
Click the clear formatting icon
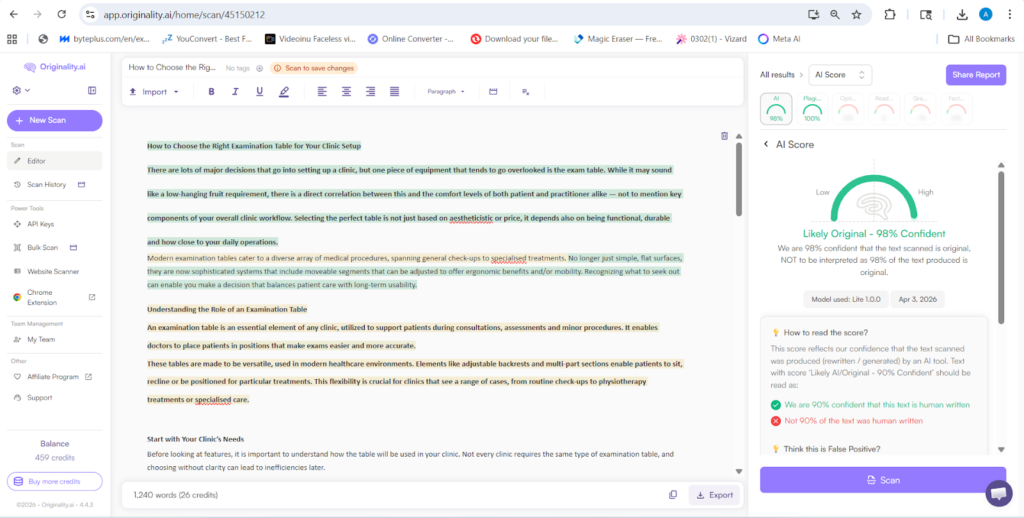click(525, 92)
